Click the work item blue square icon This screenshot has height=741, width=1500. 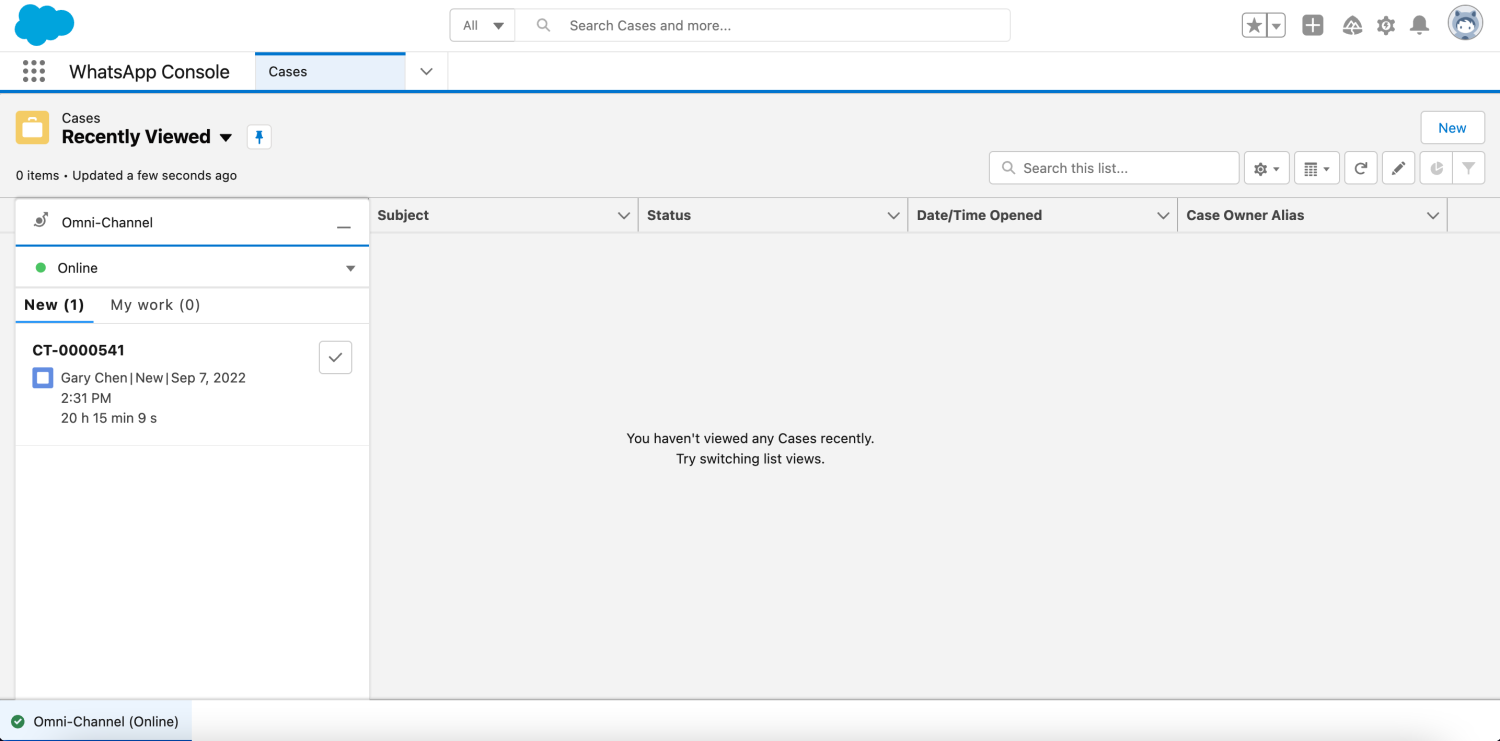coord(42,378)
